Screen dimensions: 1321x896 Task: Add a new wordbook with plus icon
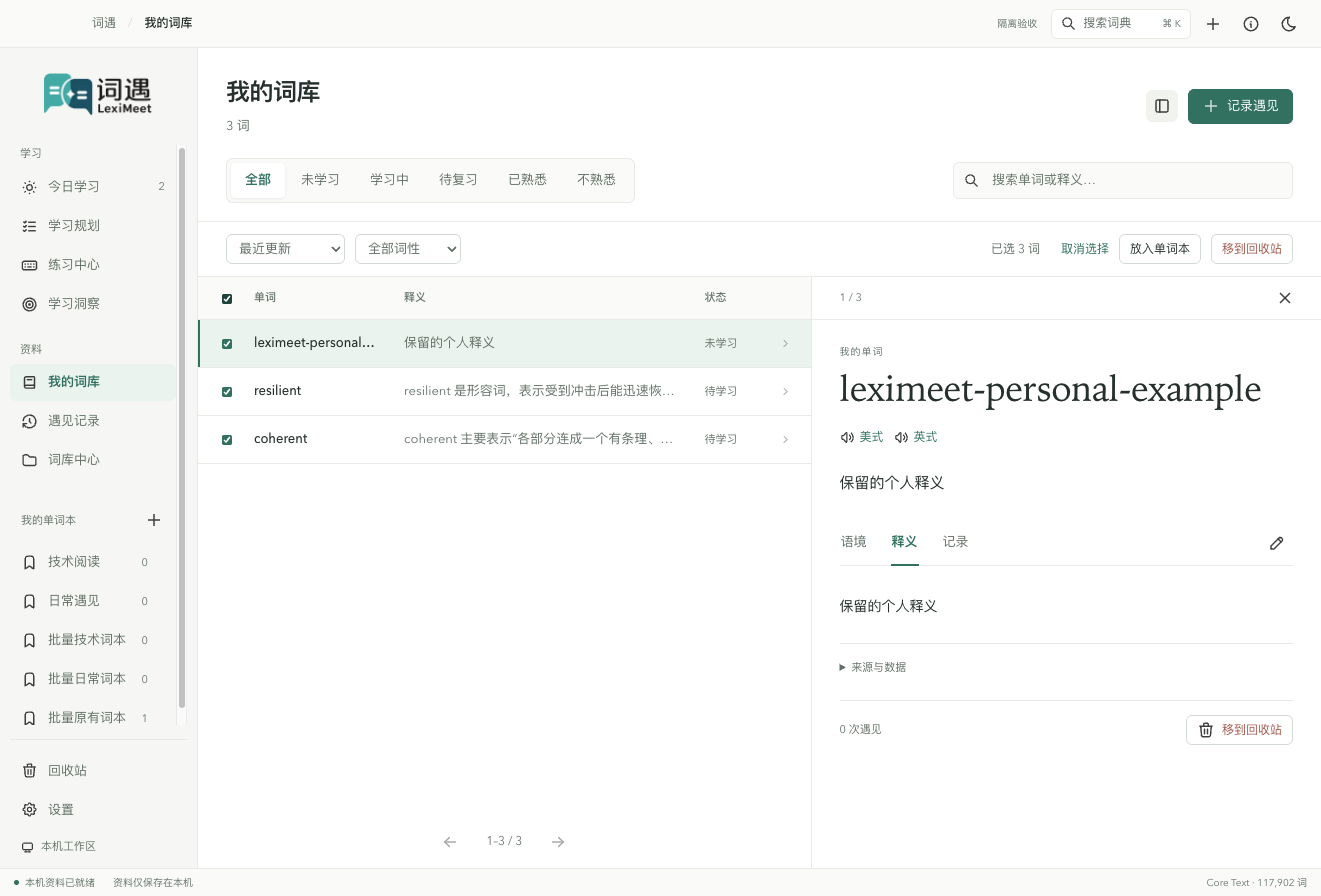click(154, 520)
